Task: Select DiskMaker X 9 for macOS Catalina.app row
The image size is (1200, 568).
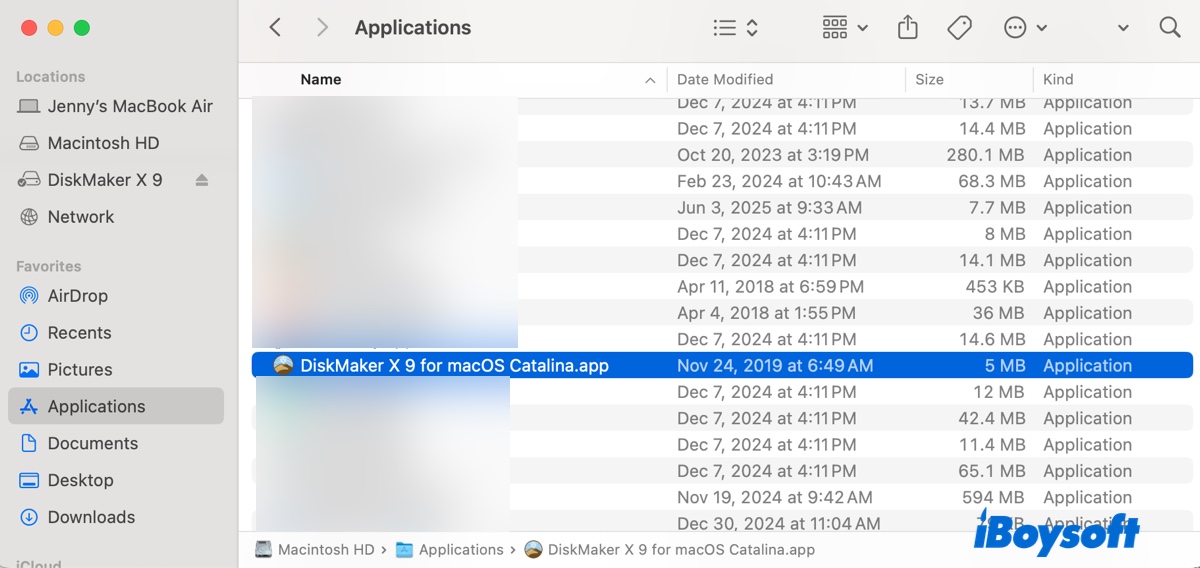Action: pos(454,366)
